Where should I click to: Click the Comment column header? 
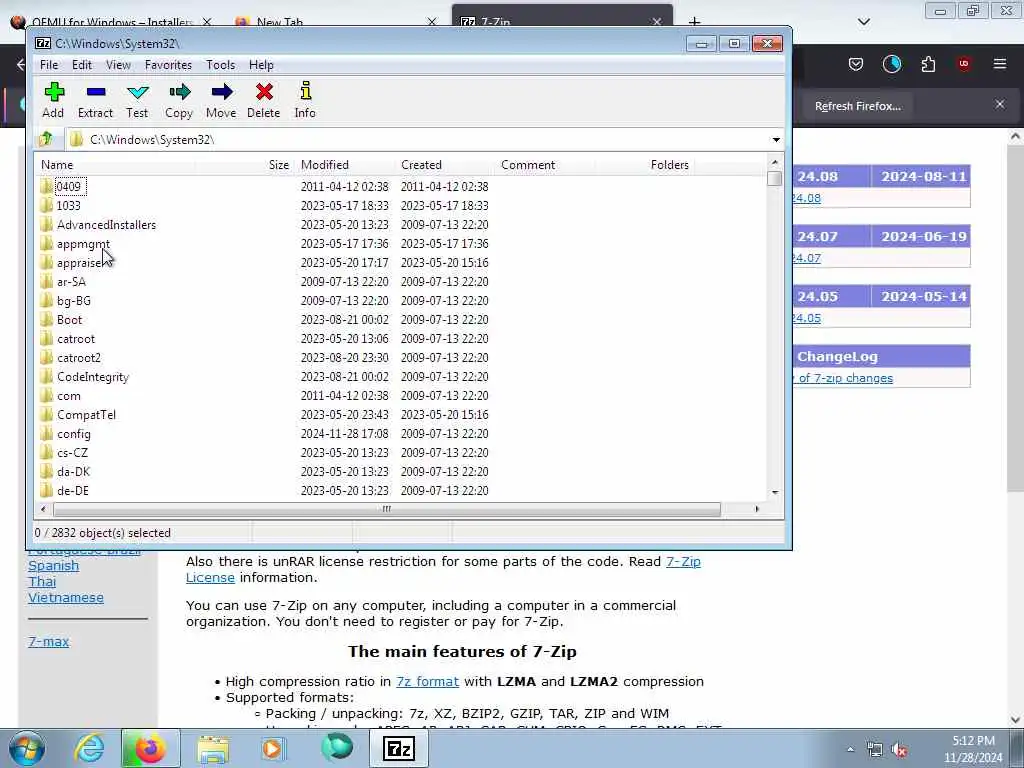[x=545, y=165]
